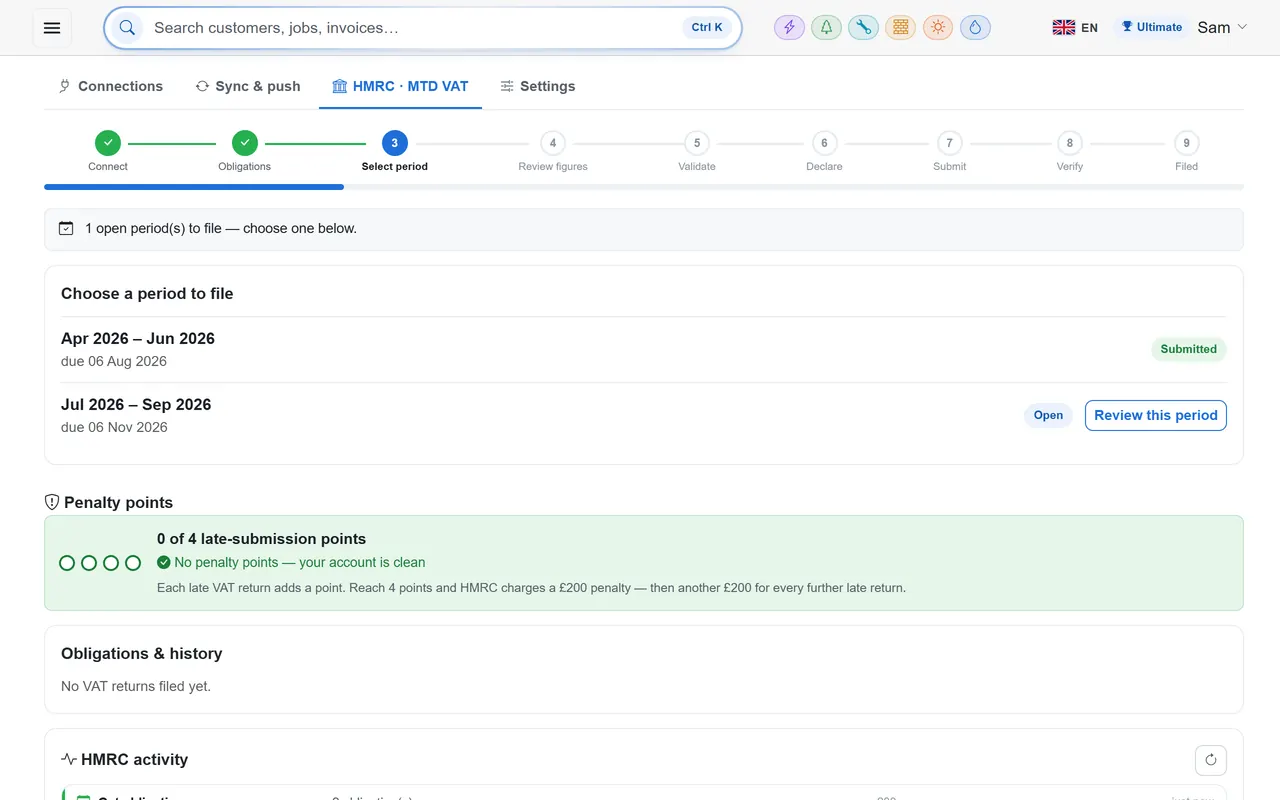Image resolution: width=1280 pixels, height=800 pixels.
Task: Select the orange sun icon
Action: coord(937,28)
